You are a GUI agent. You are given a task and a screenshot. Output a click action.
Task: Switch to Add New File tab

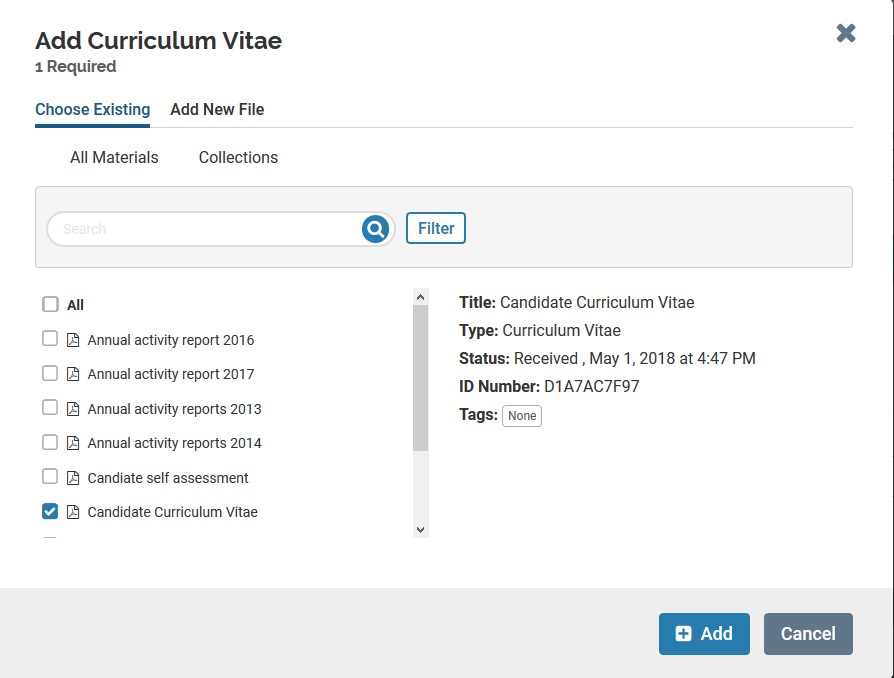click(217, 109)
